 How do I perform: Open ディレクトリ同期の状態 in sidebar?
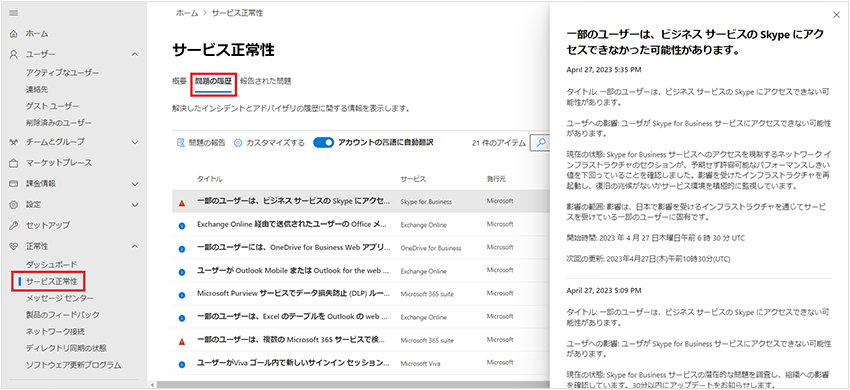66,348
